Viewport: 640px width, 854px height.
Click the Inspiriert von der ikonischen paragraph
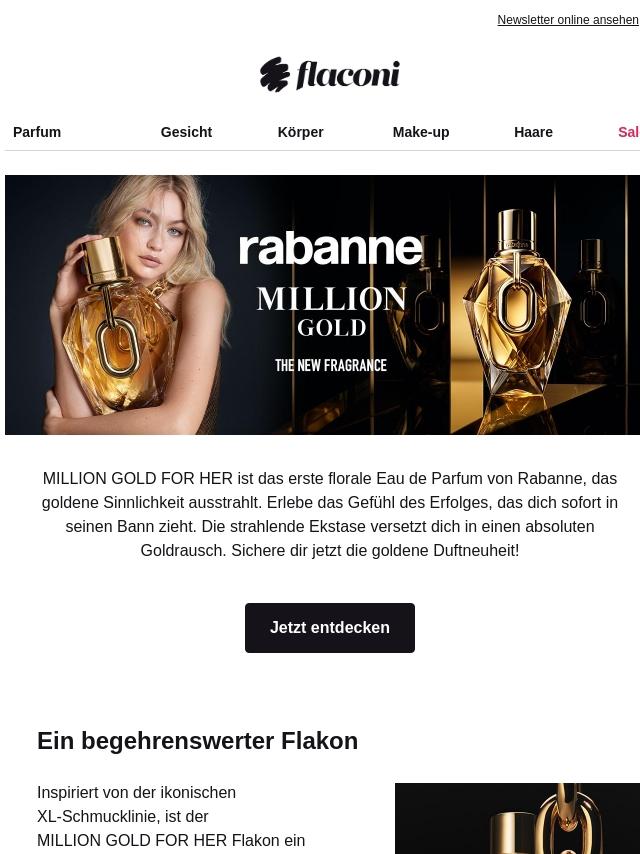coord(171,816)
